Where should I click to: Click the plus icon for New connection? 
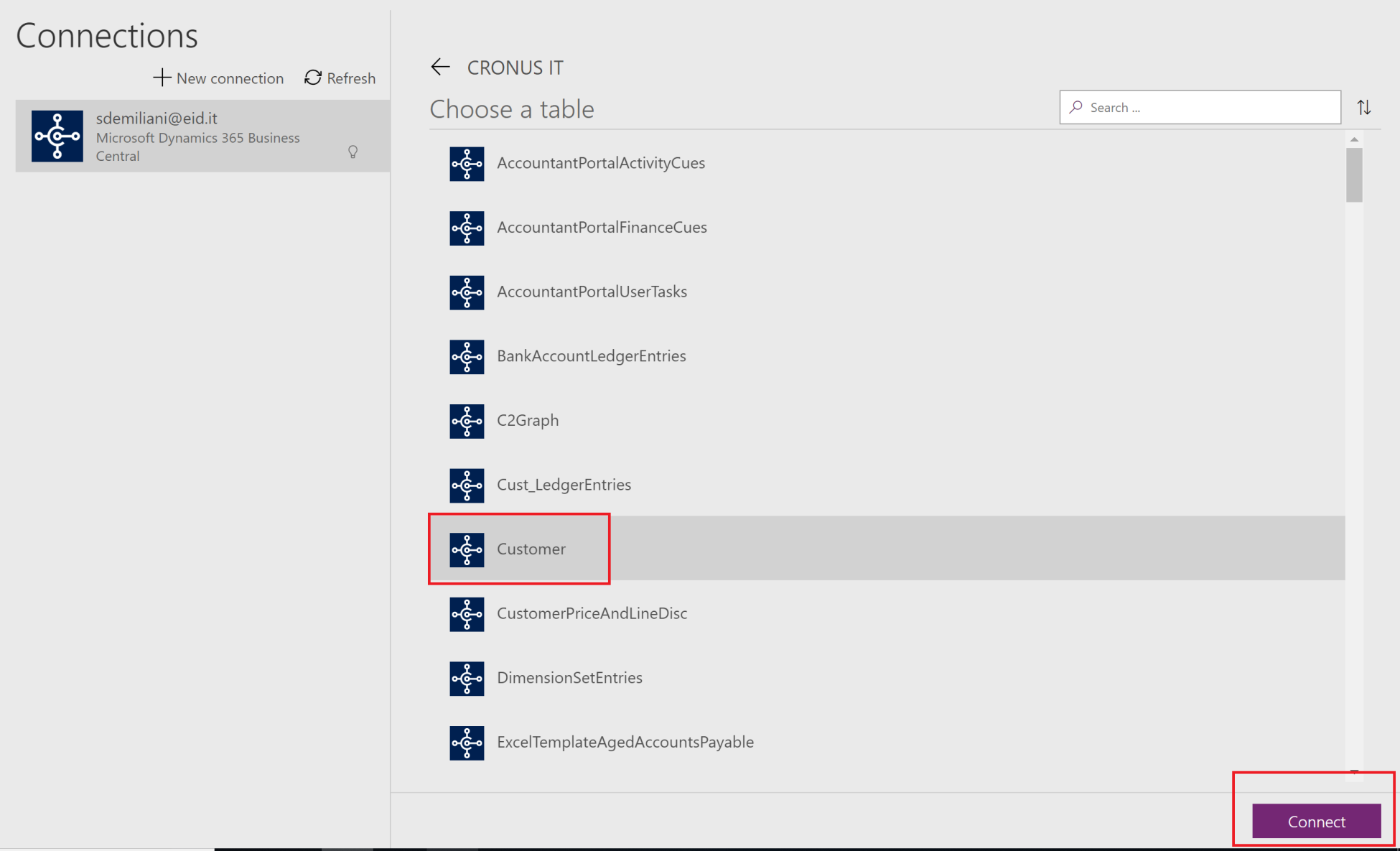(162, 78)
